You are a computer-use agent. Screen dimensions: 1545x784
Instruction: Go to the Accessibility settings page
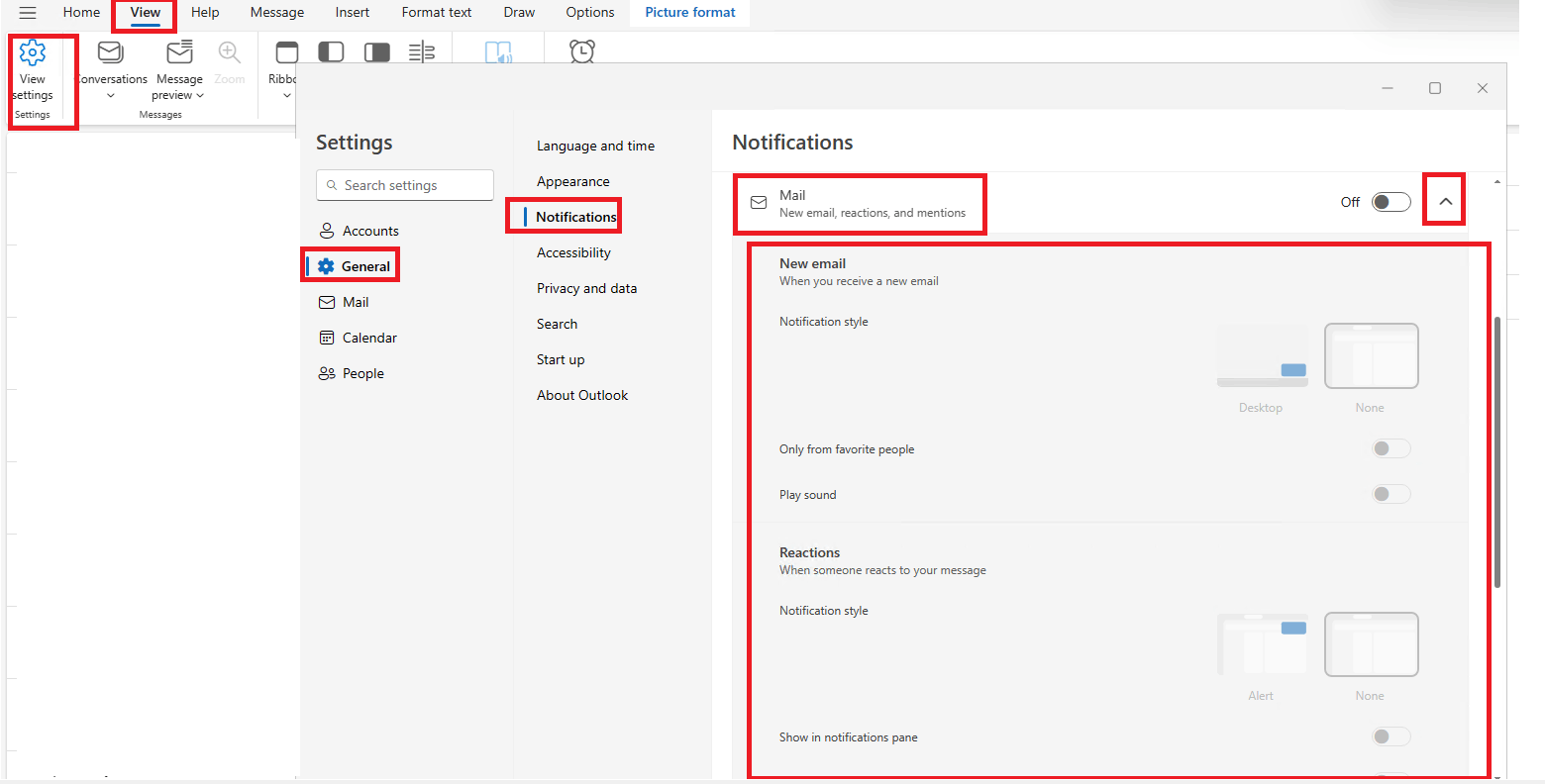(x=573, y=252)
